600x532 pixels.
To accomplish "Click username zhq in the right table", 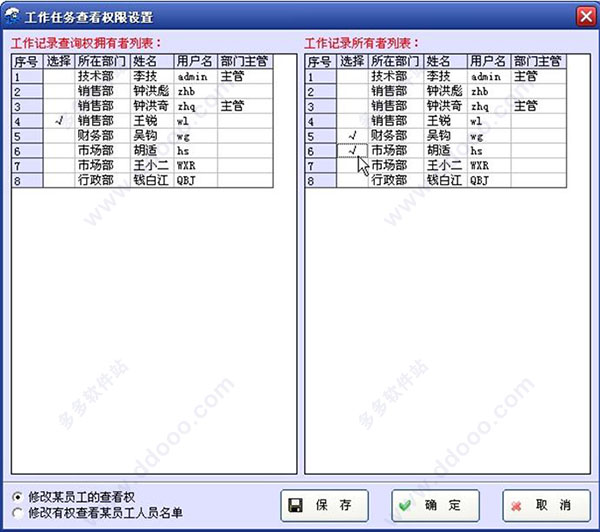I will click(x=489, y=106).
